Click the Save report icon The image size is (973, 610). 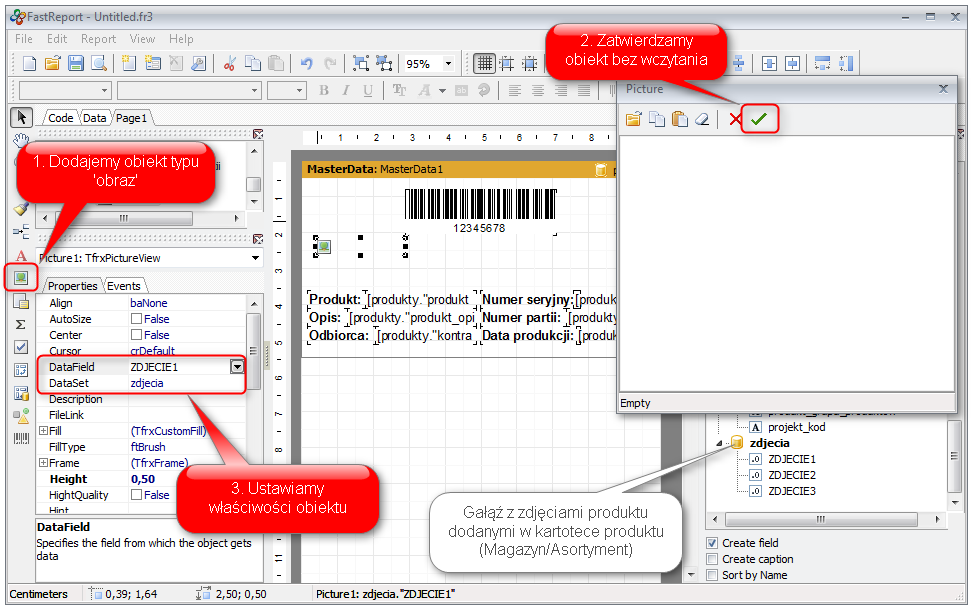[x=76, y=63]
